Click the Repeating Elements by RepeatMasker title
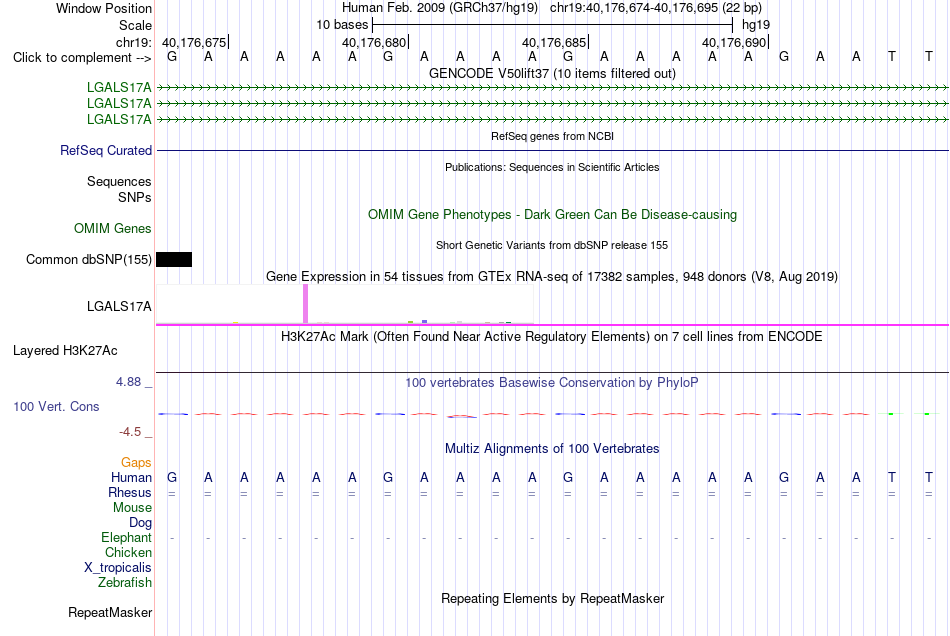This screenshot has width=950, height=636. pos(552,599)
